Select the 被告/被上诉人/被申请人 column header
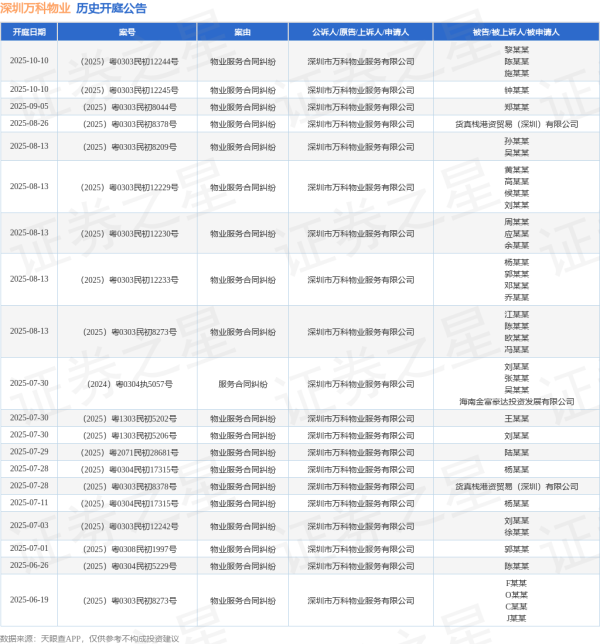Screen dimensions: 600x644 [516, 33]
